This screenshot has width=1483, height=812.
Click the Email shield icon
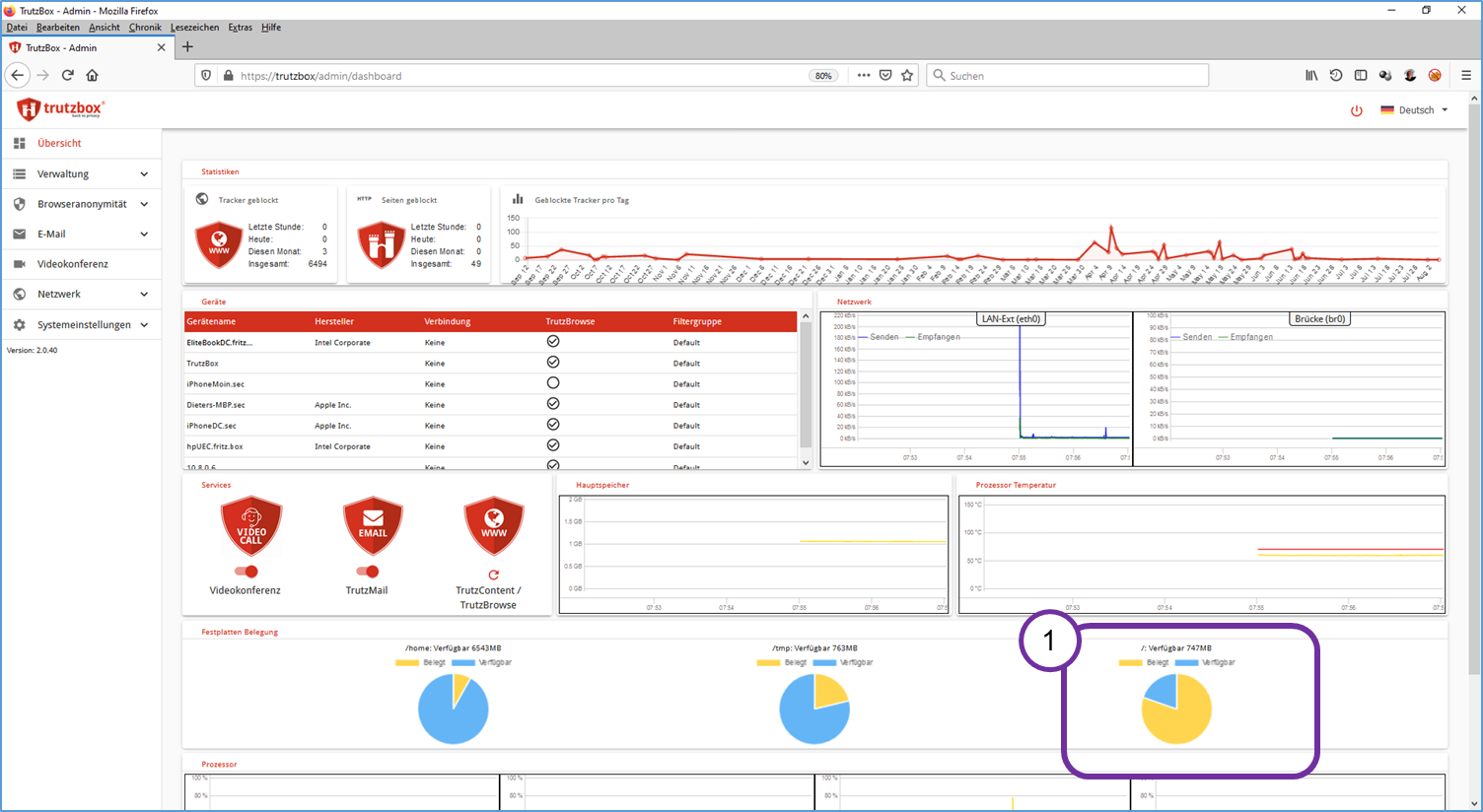373,526
